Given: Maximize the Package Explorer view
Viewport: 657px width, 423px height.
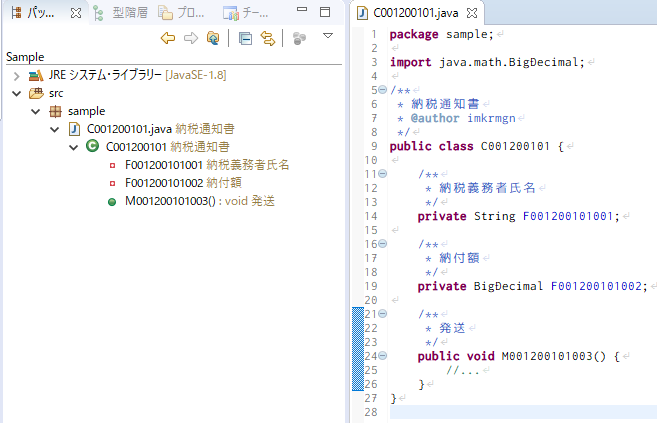Looking at the screenshot, I should pyautogui.click(x=325, y=12).
